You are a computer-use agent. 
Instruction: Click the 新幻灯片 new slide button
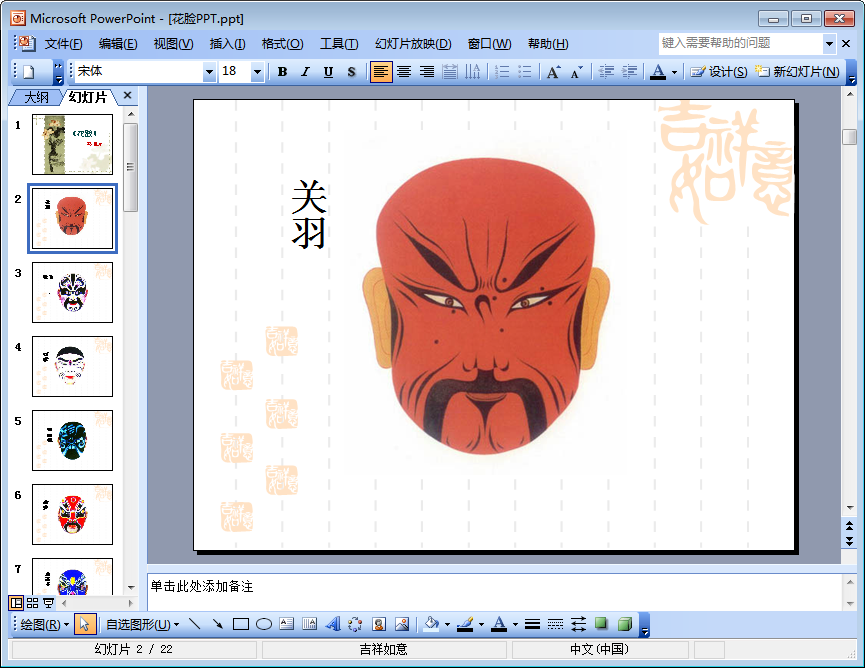[797, 72]
